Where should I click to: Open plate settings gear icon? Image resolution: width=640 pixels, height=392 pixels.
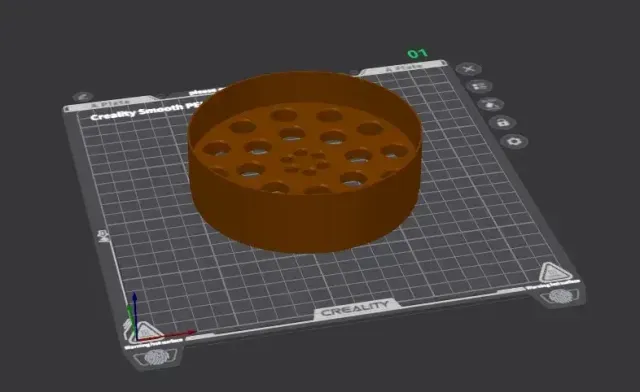tap(514, 142)
